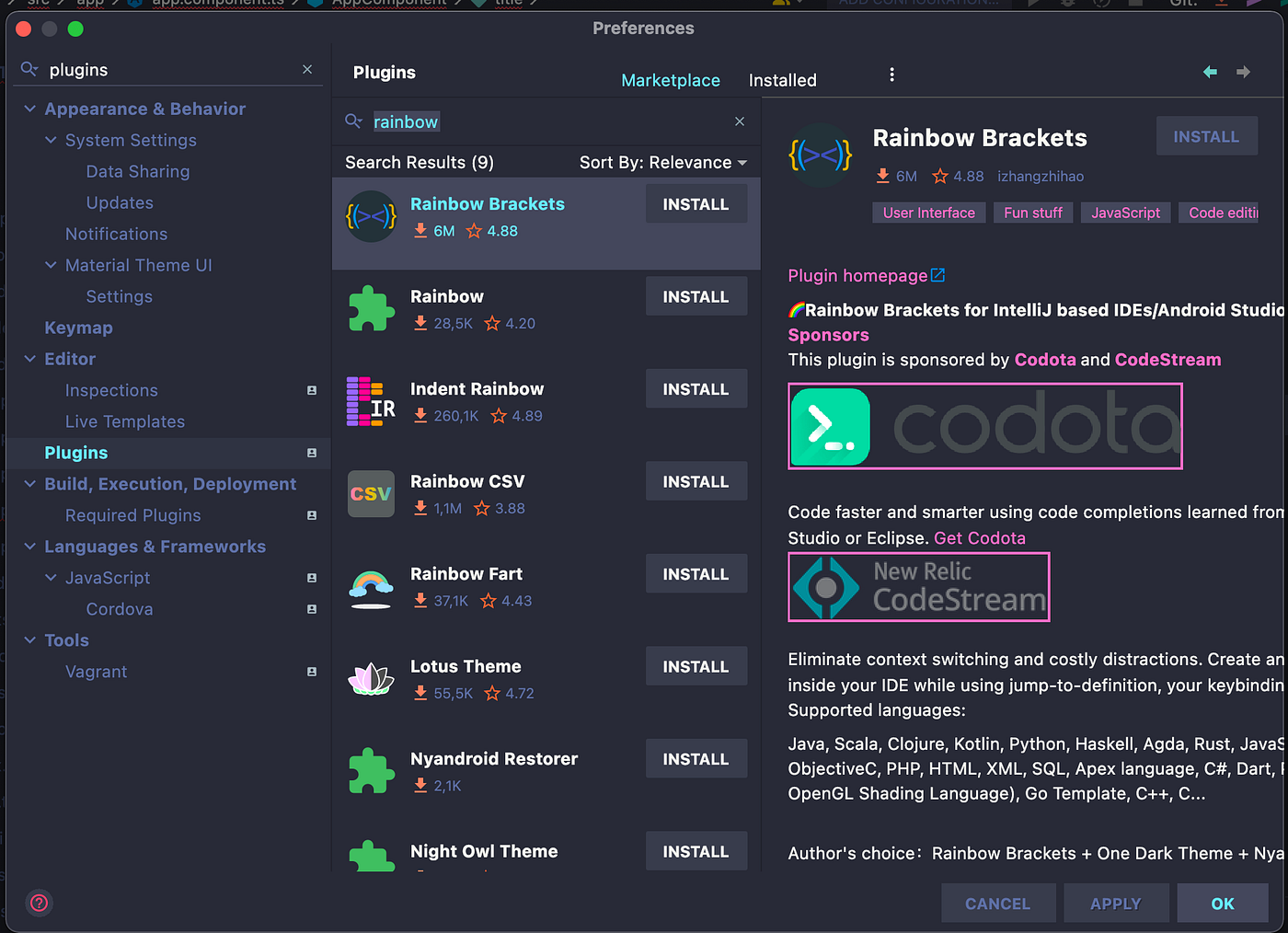The width and height of the screenshot is (1288, 933).
Task: Open the plugins options three-dot menu
Action: click(891, 75)
